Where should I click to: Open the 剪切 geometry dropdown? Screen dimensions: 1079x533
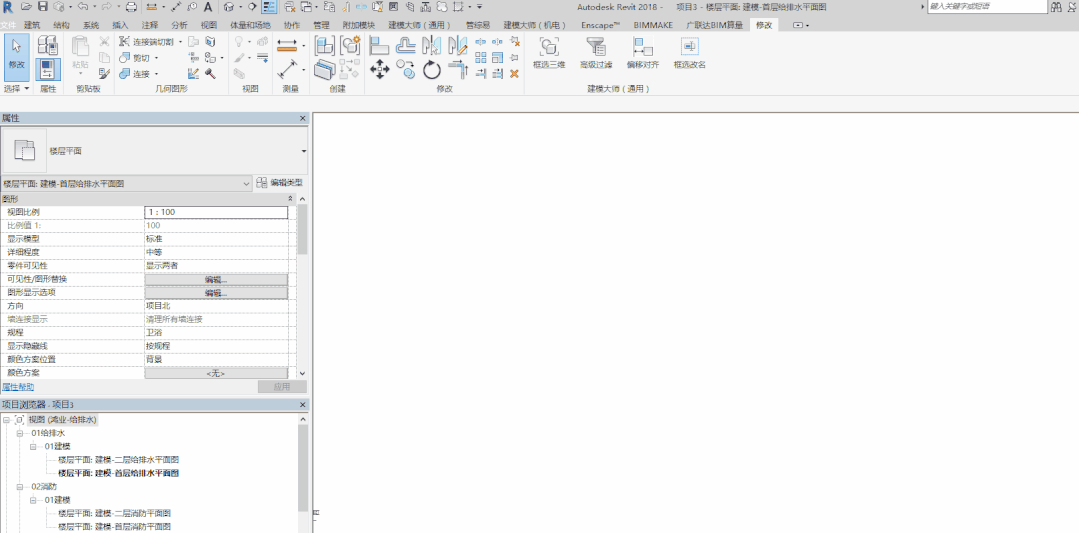(156, 58)
